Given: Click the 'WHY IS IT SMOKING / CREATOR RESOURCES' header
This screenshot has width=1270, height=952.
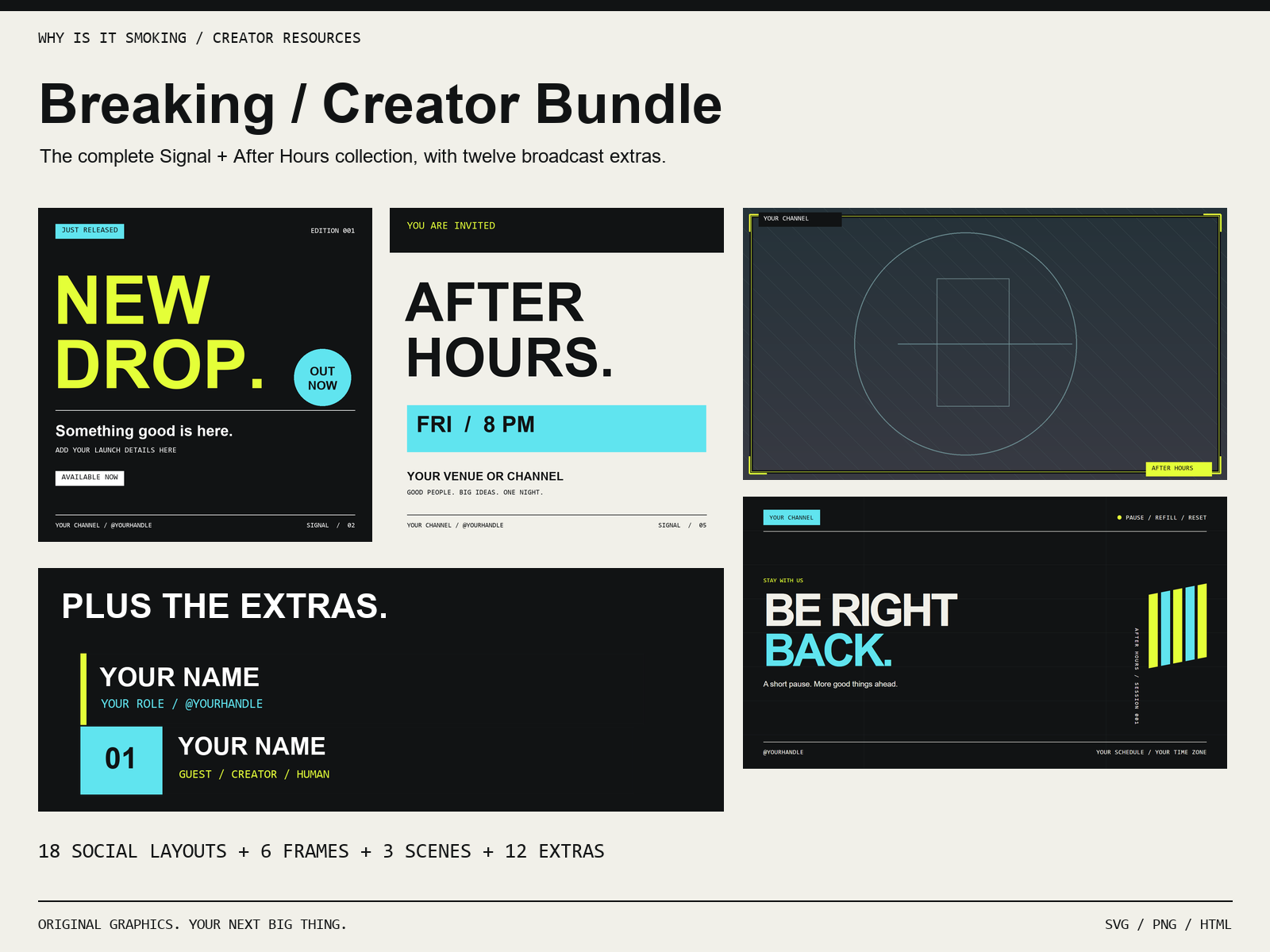Looking at the screenshot, I should pyautogui.click(x=199, y=38).
